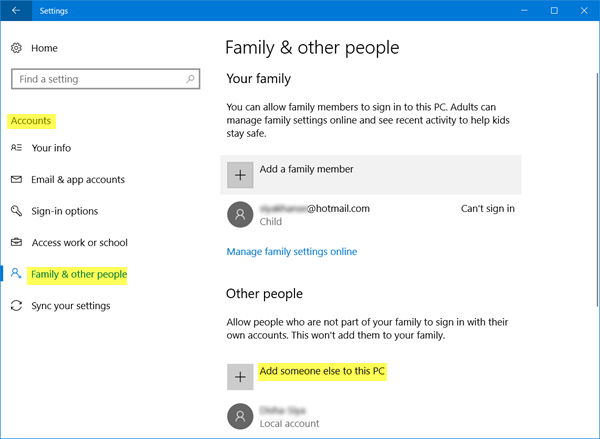Maximize the Settings window
Image resolution: width=600 pixels, height=439 pixels.
click(554, 11)
